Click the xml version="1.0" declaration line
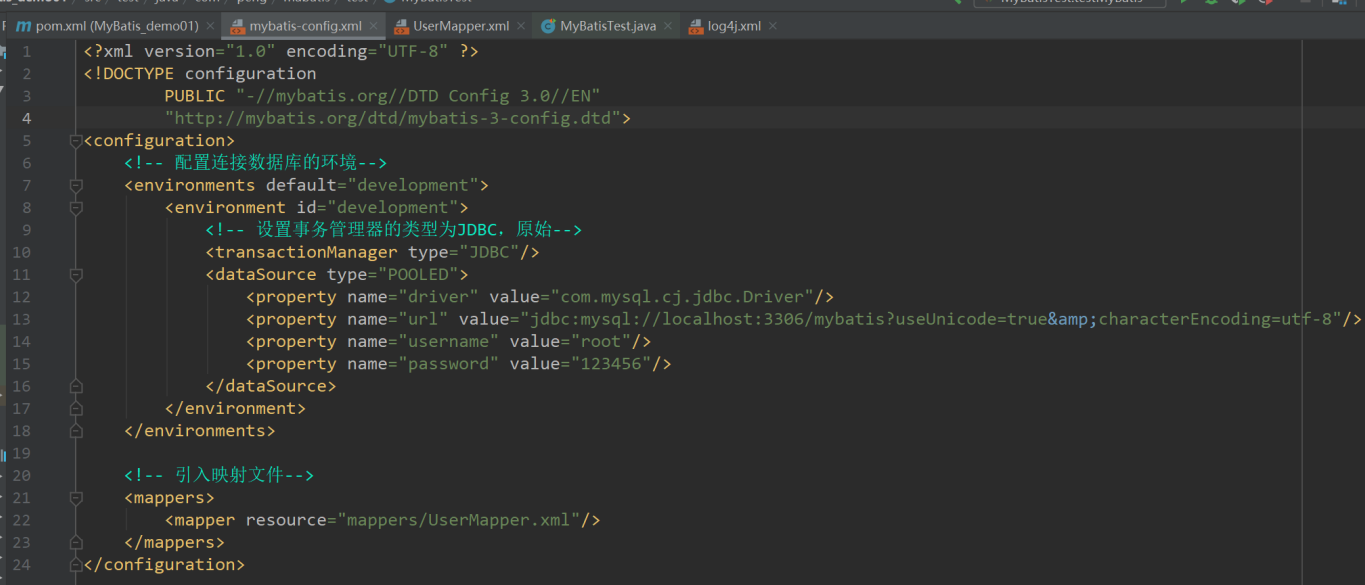1365x585 pixels. point(281,51)
